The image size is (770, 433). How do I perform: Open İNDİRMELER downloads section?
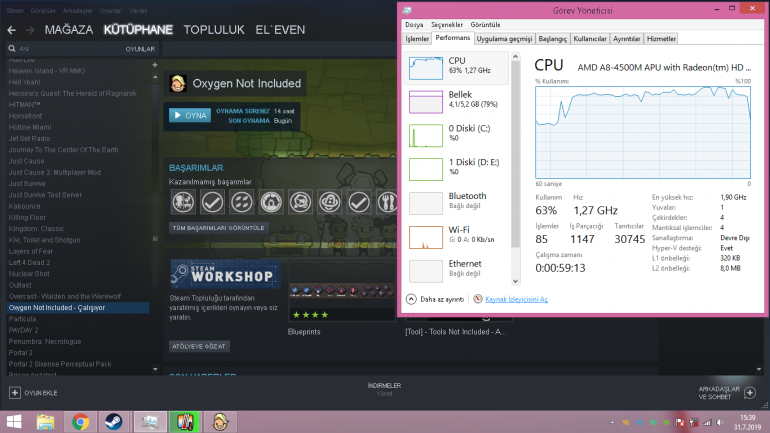click(385, 386)
